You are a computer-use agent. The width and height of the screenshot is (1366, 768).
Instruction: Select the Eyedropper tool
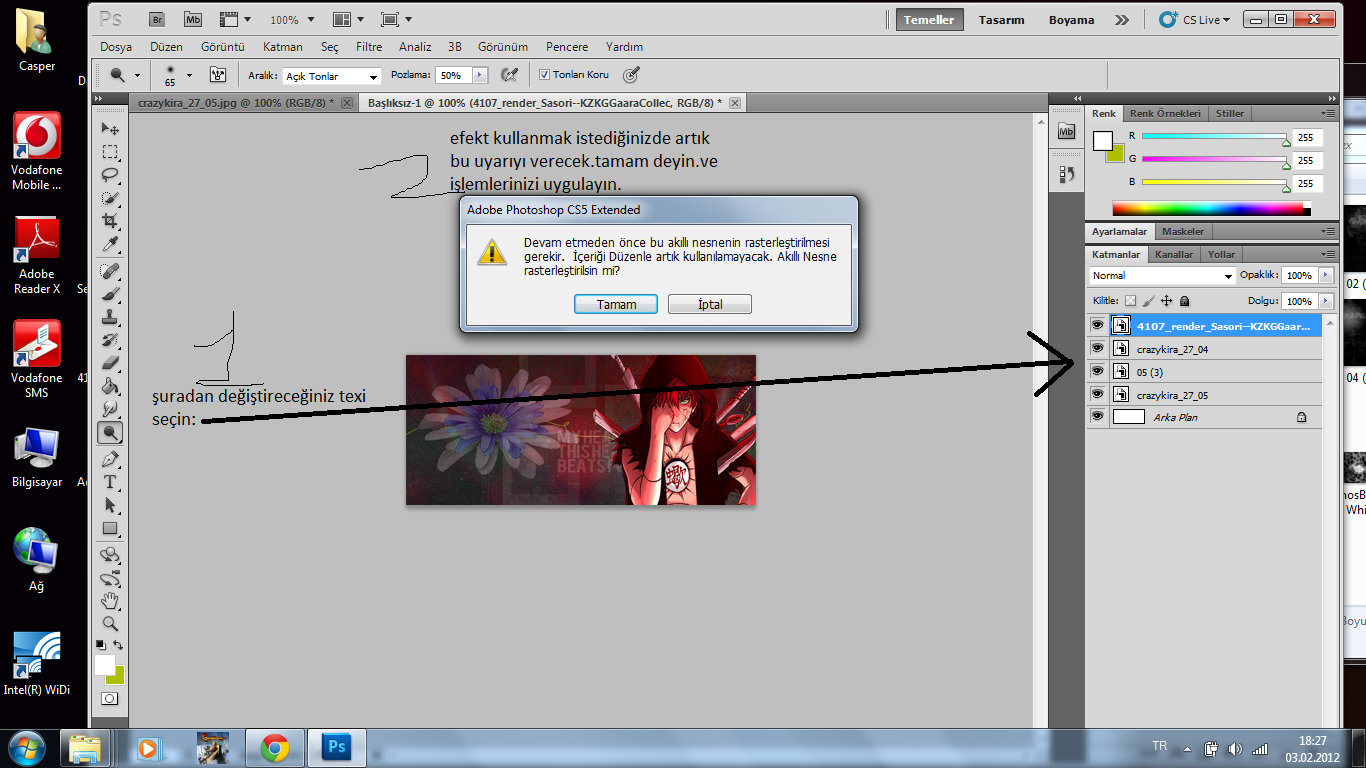click(110, 244)
